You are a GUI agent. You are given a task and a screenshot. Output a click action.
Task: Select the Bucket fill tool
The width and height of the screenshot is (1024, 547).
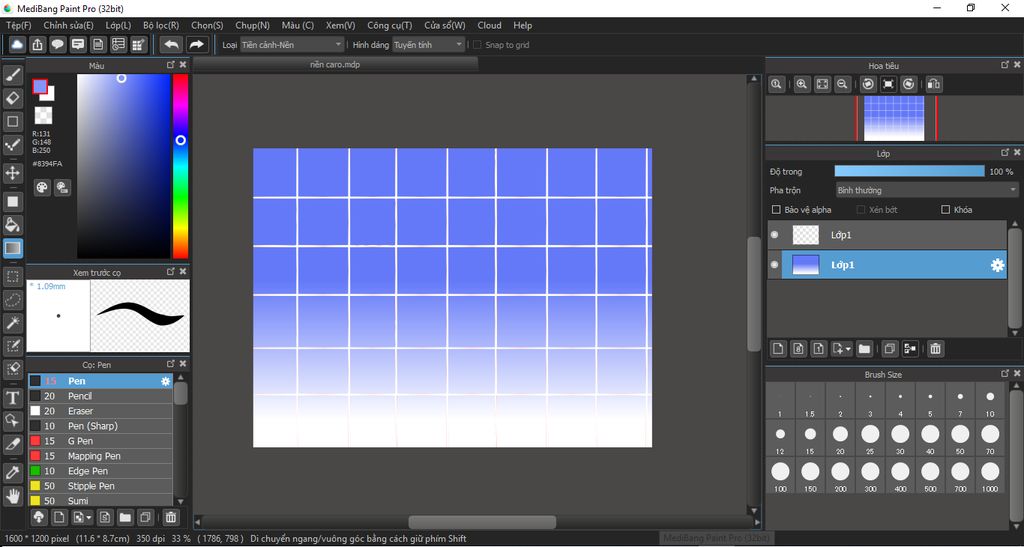pos(12,225)
